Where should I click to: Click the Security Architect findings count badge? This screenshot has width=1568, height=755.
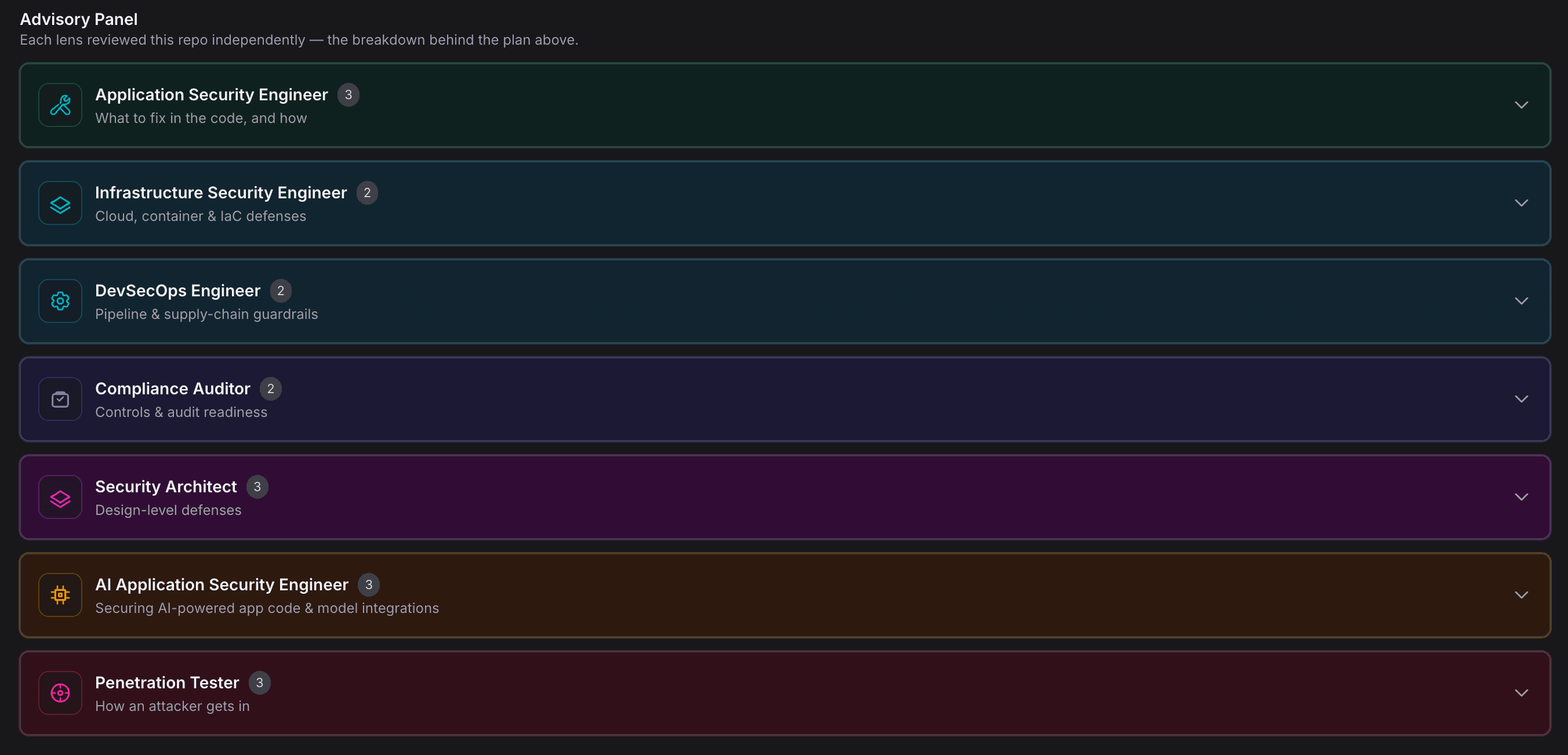(x=257, y=487)
